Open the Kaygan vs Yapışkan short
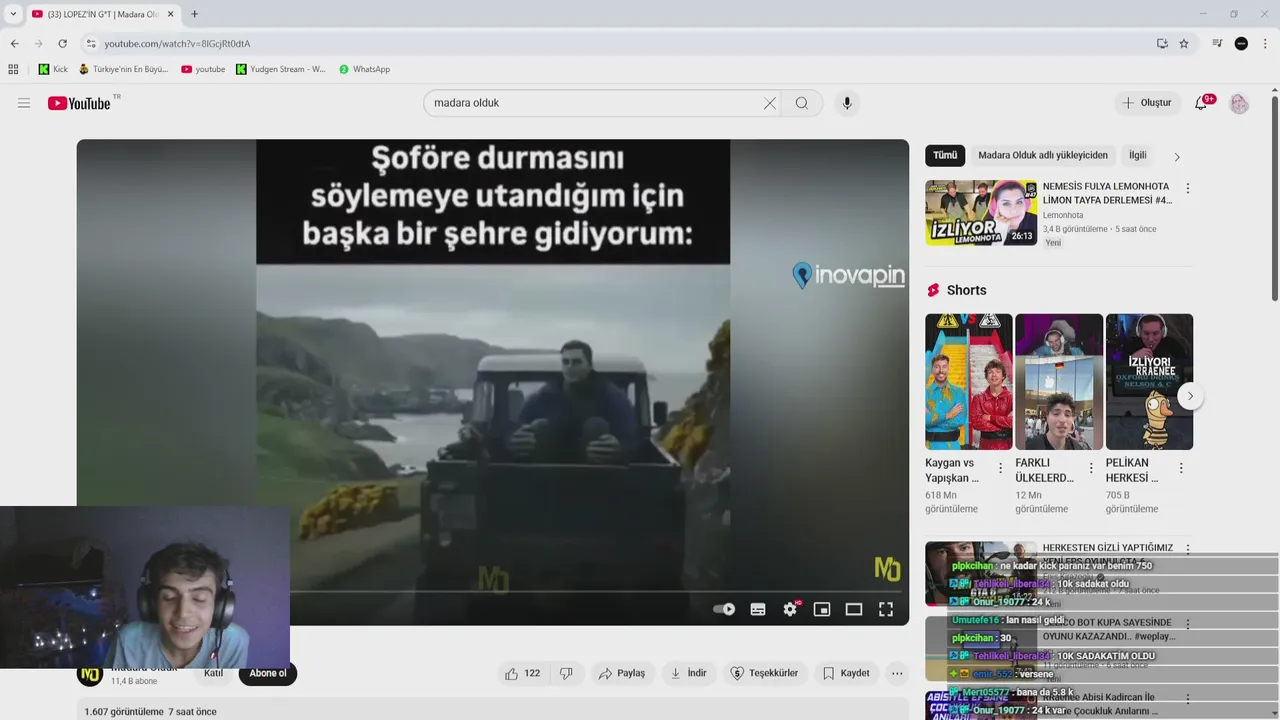Viewport: 1280px width, 720px height. pyautogui.click(x=969, y=382)
